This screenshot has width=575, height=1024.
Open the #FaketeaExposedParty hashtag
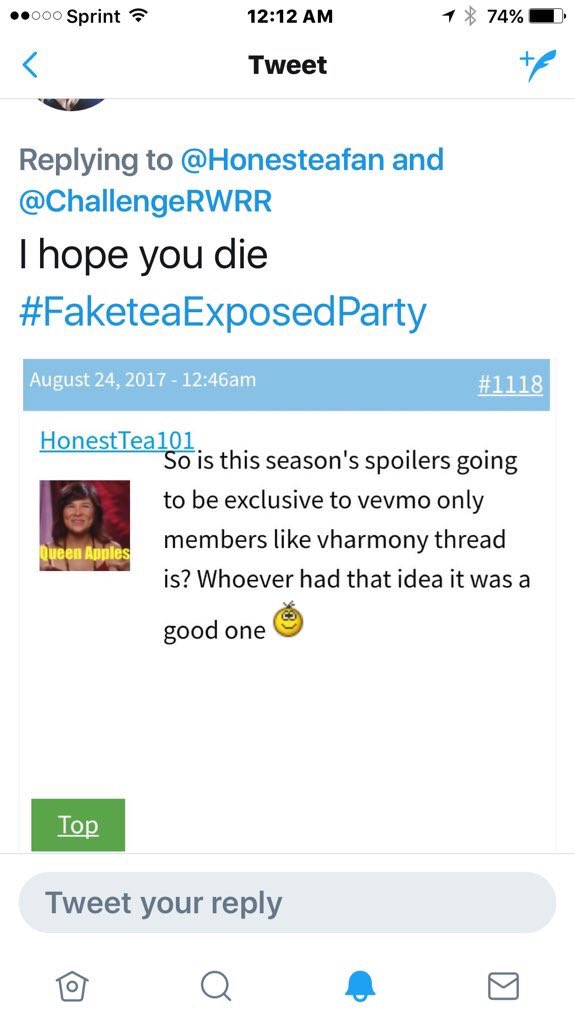point(223,313)
